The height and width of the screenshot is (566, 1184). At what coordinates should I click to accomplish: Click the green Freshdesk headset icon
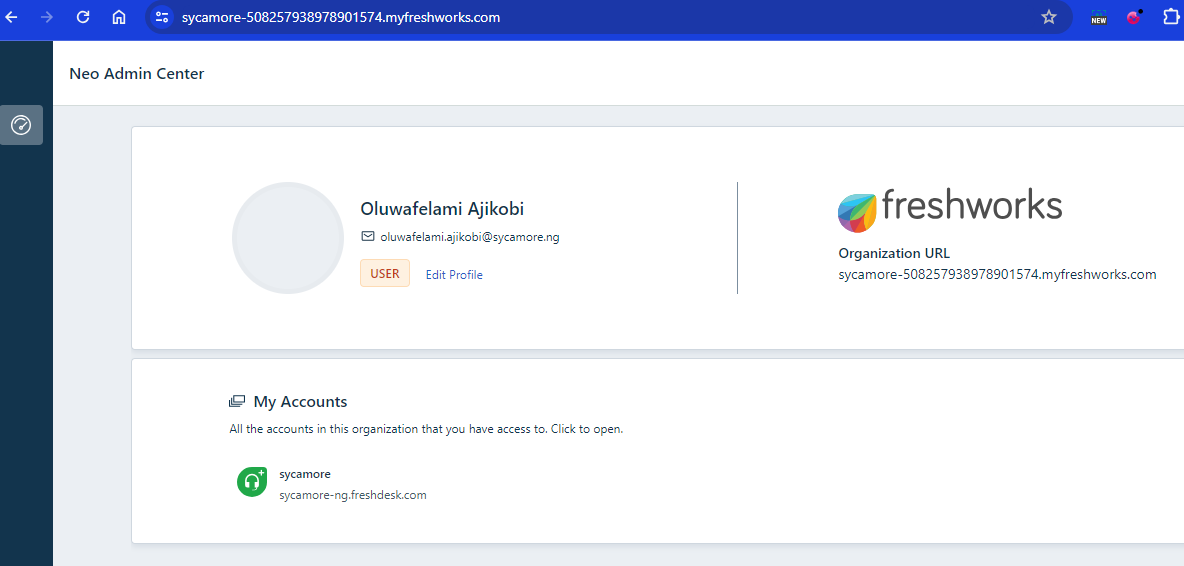coord(251,482)
